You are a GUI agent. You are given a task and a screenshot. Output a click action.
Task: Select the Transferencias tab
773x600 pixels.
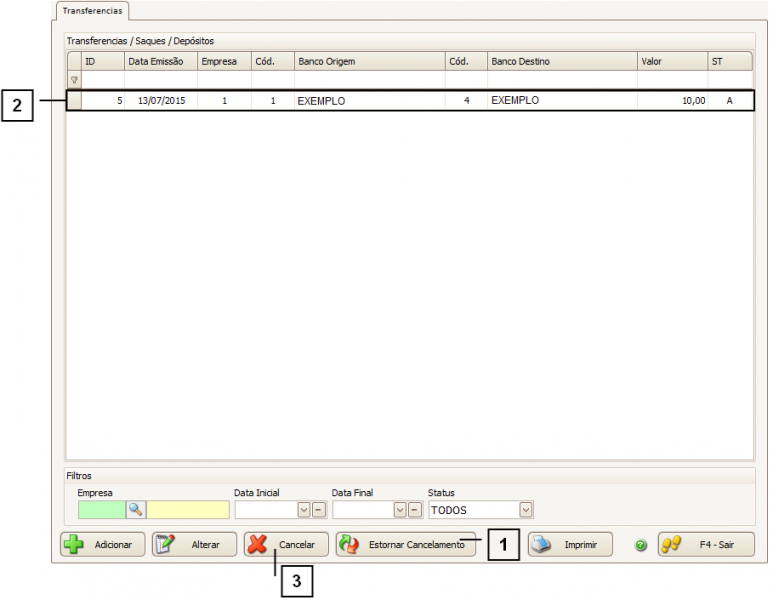[x=91, y=11]
